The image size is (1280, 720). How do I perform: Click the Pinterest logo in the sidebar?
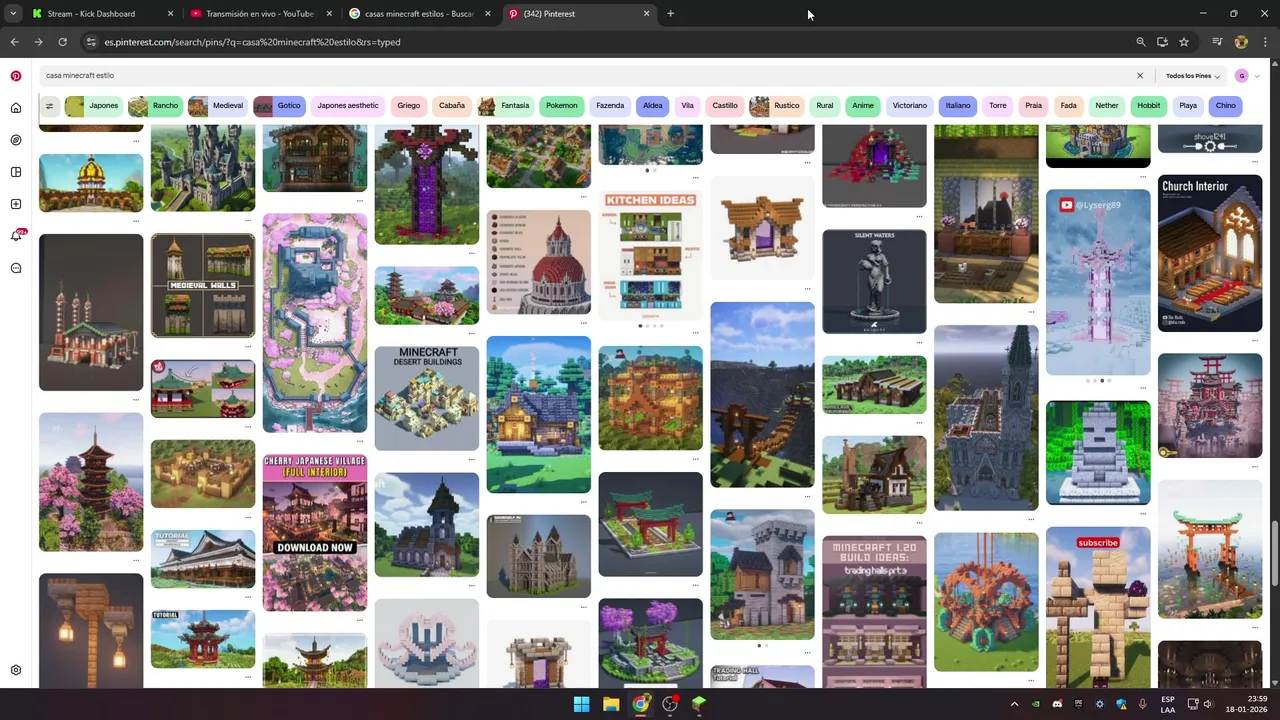coord(16,76)
